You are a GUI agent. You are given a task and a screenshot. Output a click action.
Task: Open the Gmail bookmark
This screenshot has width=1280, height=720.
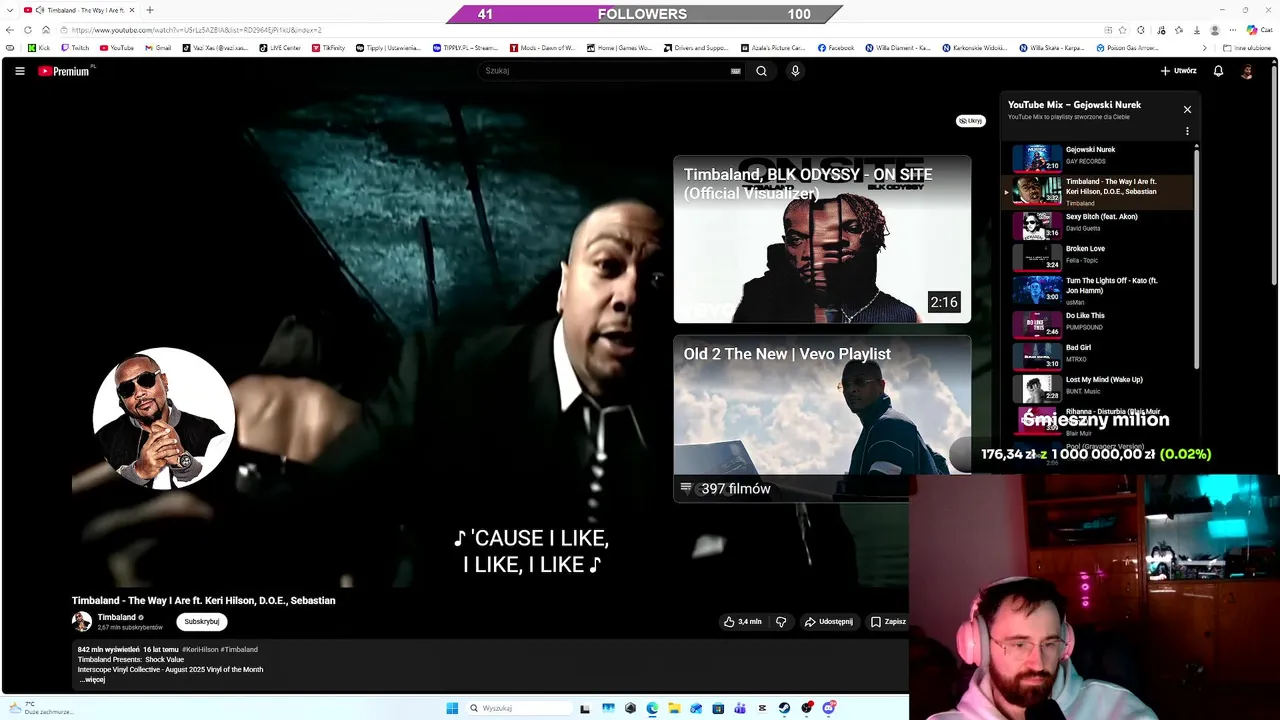pyautogui.click(x=158, y=48)
